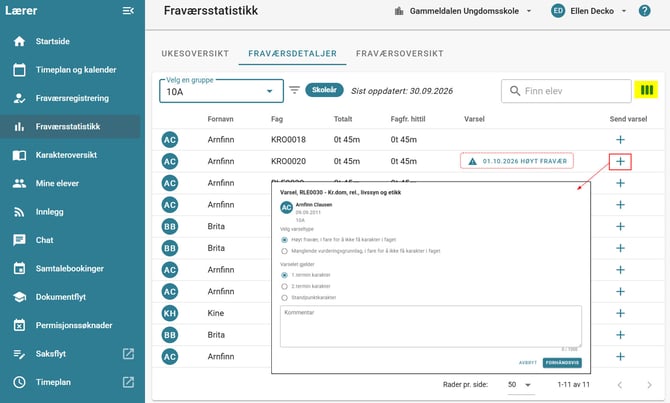Screen dimensions: 670x403
Task: Open Permisjonssøknader calendar-x icon
Action: (19, 325)
